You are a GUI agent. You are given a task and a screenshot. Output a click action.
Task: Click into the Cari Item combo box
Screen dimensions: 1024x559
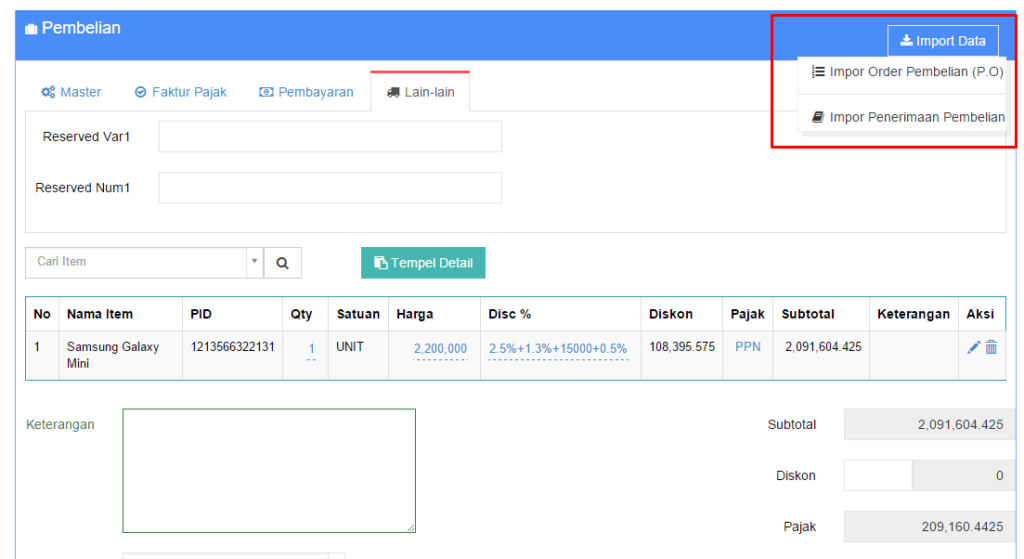pyautogui.click(x=136, y=263)
